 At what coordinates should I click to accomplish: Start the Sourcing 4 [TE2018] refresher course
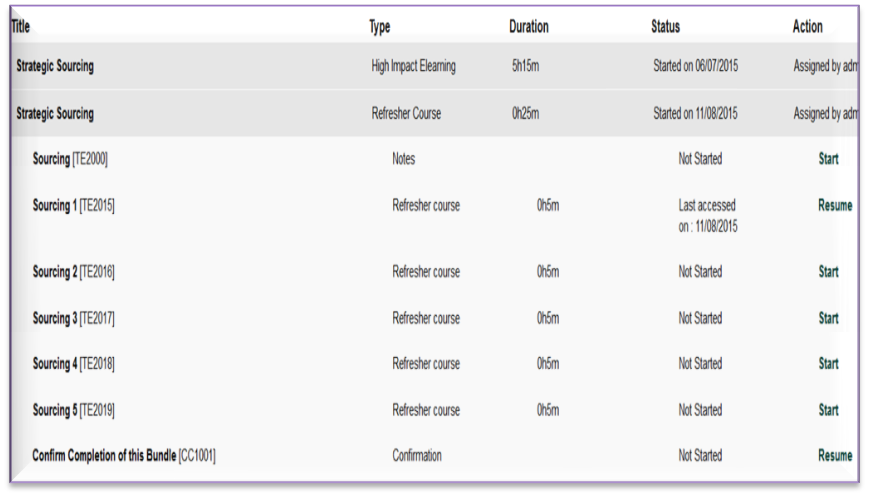(x=828, y=364)
